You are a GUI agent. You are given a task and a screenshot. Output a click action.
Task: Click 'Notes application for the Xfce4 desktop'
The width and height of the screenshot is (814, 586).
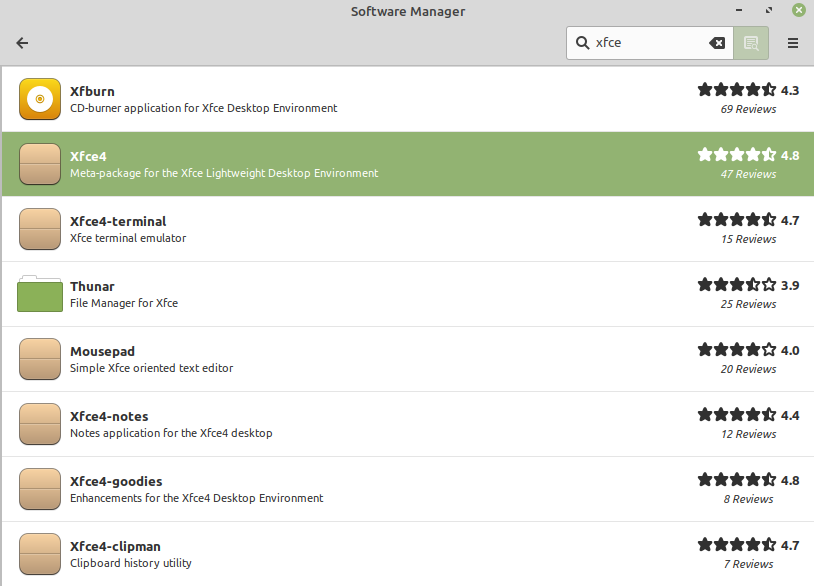[171, 433]
